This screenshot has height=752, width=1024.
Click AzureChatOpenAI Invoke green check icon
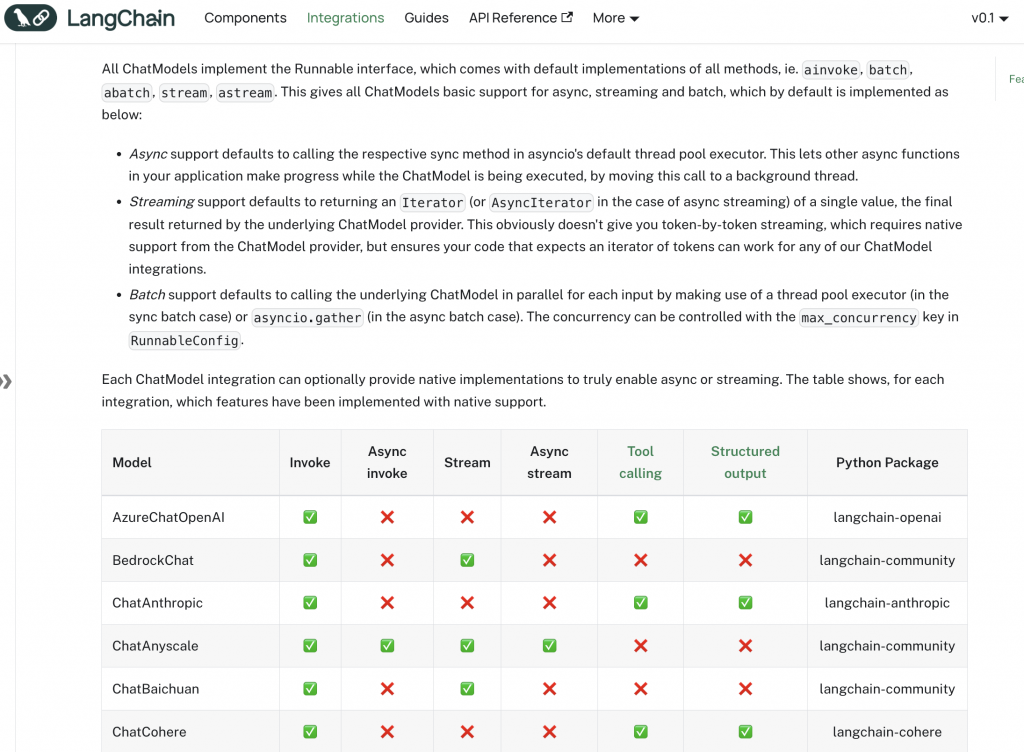pyautogui.click(x=310, y=517)
